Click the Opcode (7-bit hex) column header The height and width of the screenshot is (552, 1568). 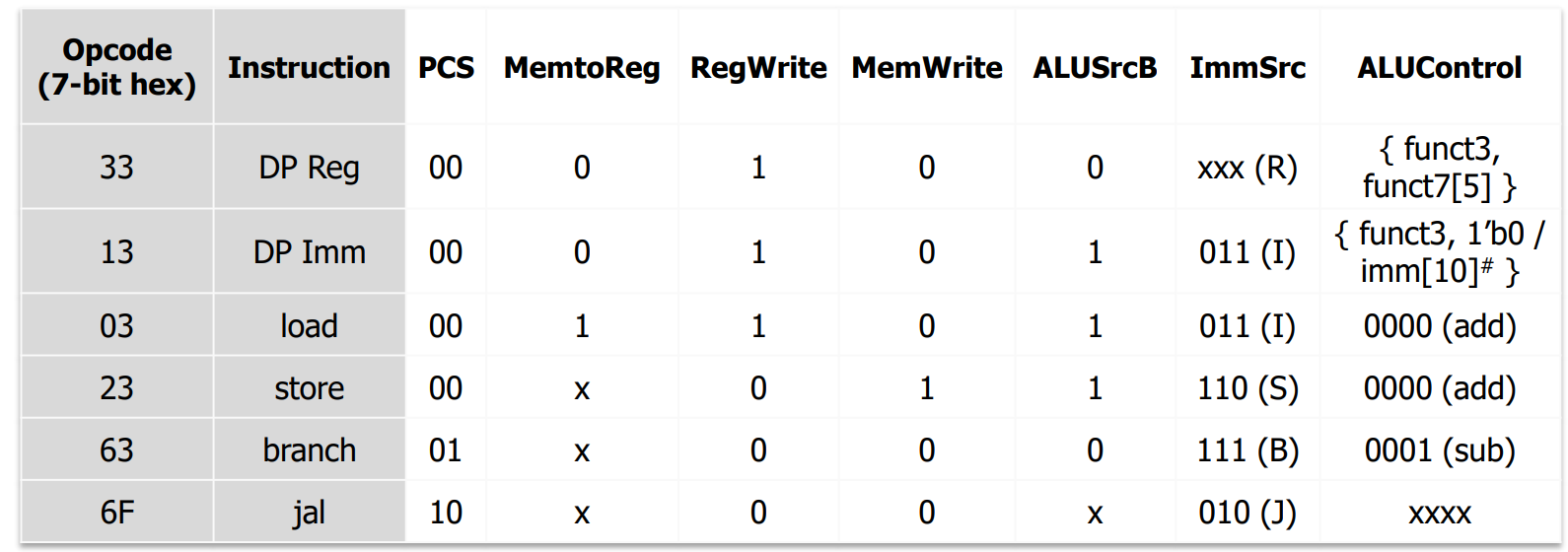[x=116, y=67]
